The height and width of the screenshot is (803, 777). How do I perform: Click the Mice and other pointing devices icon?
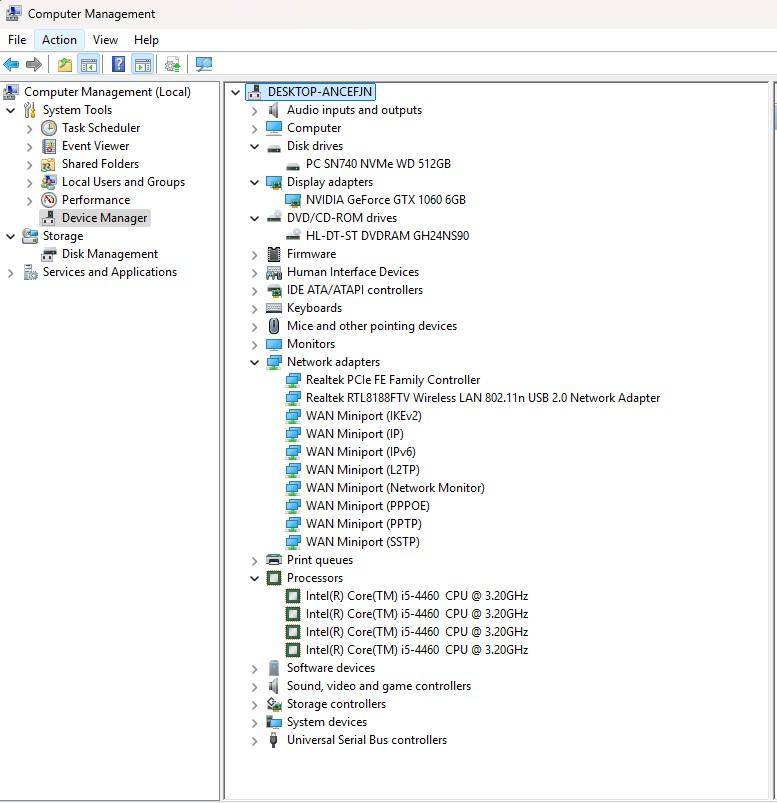tap(274, 326)
